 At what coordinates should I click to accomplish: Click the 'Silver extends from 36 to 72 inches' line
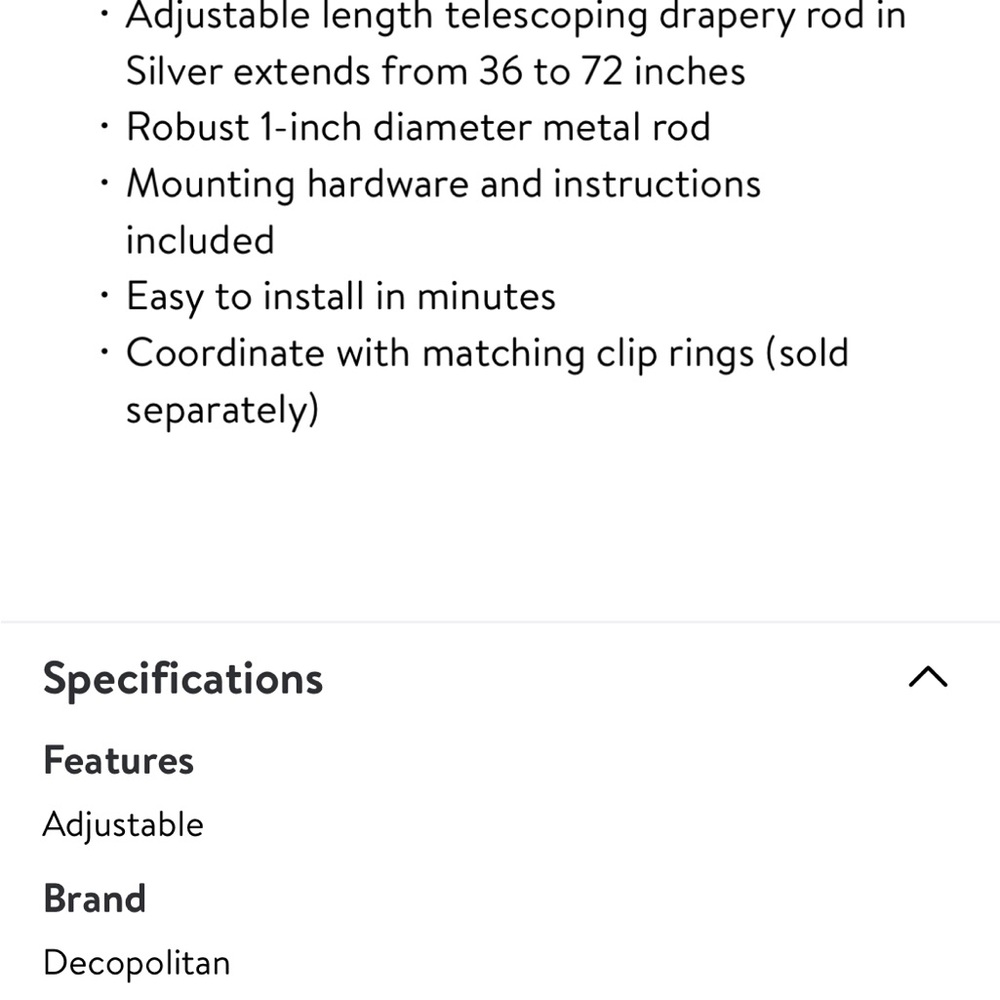[x=436, y=71]
